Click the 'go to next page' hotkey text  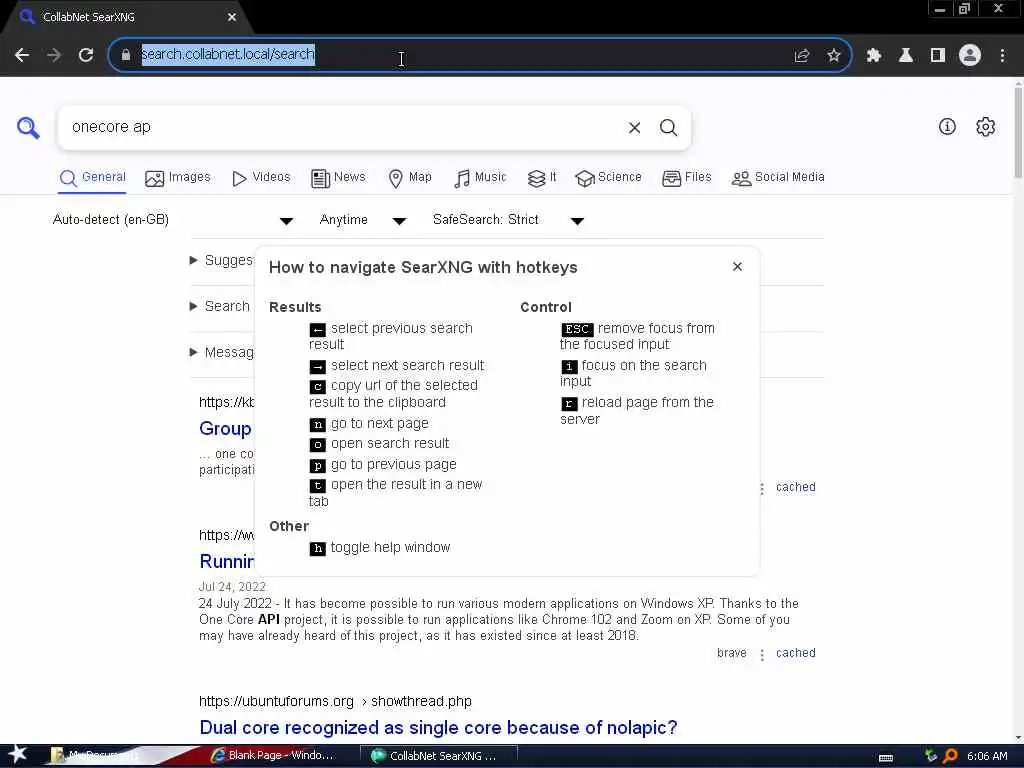click(379, 423)
